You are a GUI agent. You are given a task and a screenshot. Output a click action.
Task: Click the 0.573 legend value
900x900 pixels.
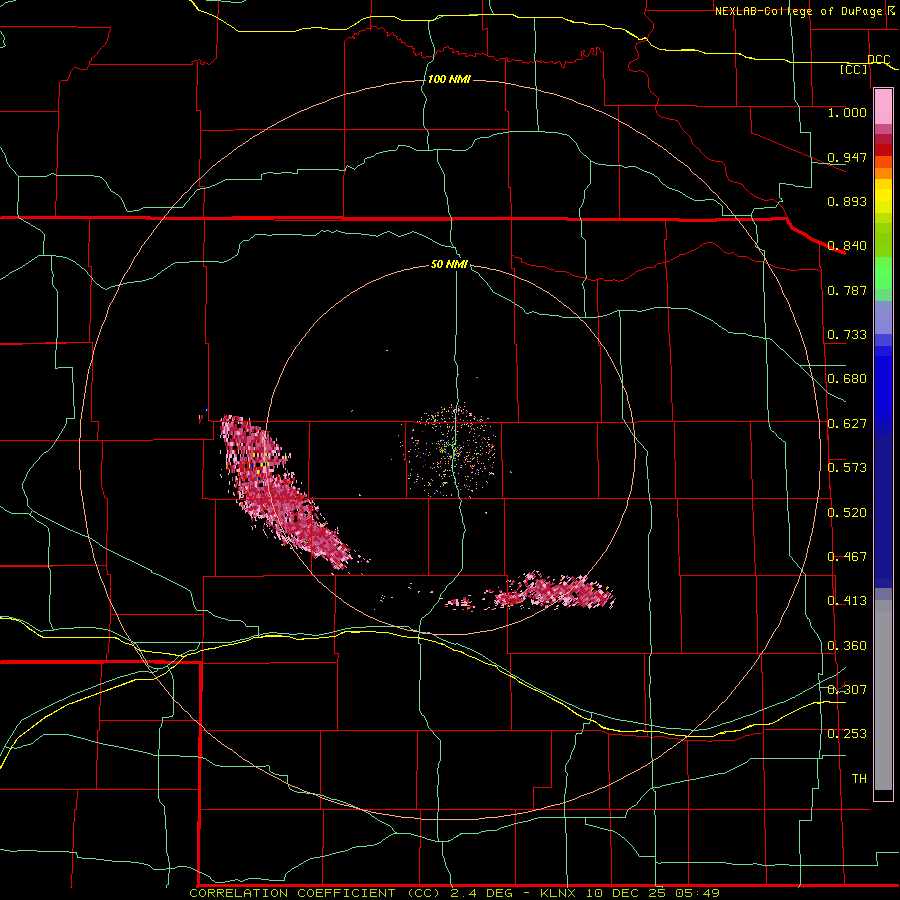tap(847, 468)
